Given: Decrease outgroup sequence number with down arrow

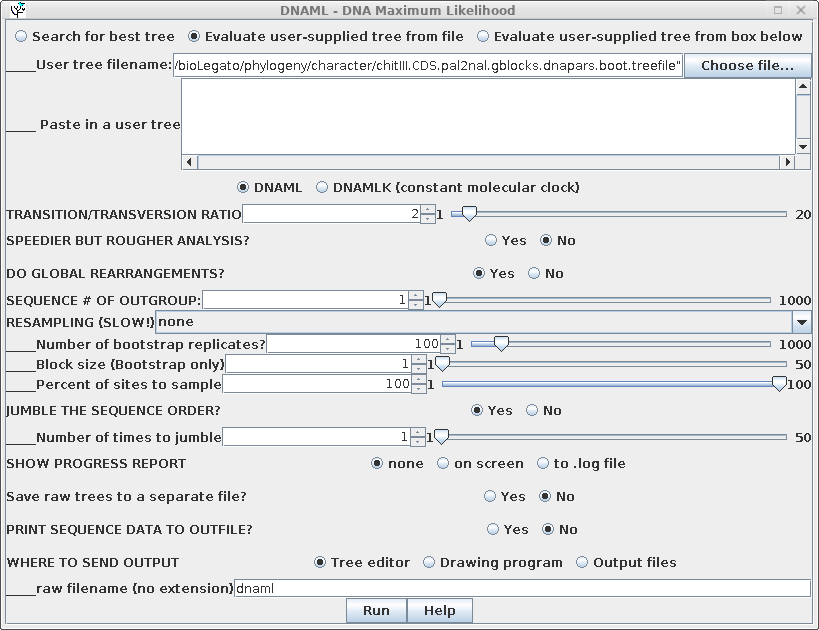Looking at the screenshot, I should (x=417, y=305).
